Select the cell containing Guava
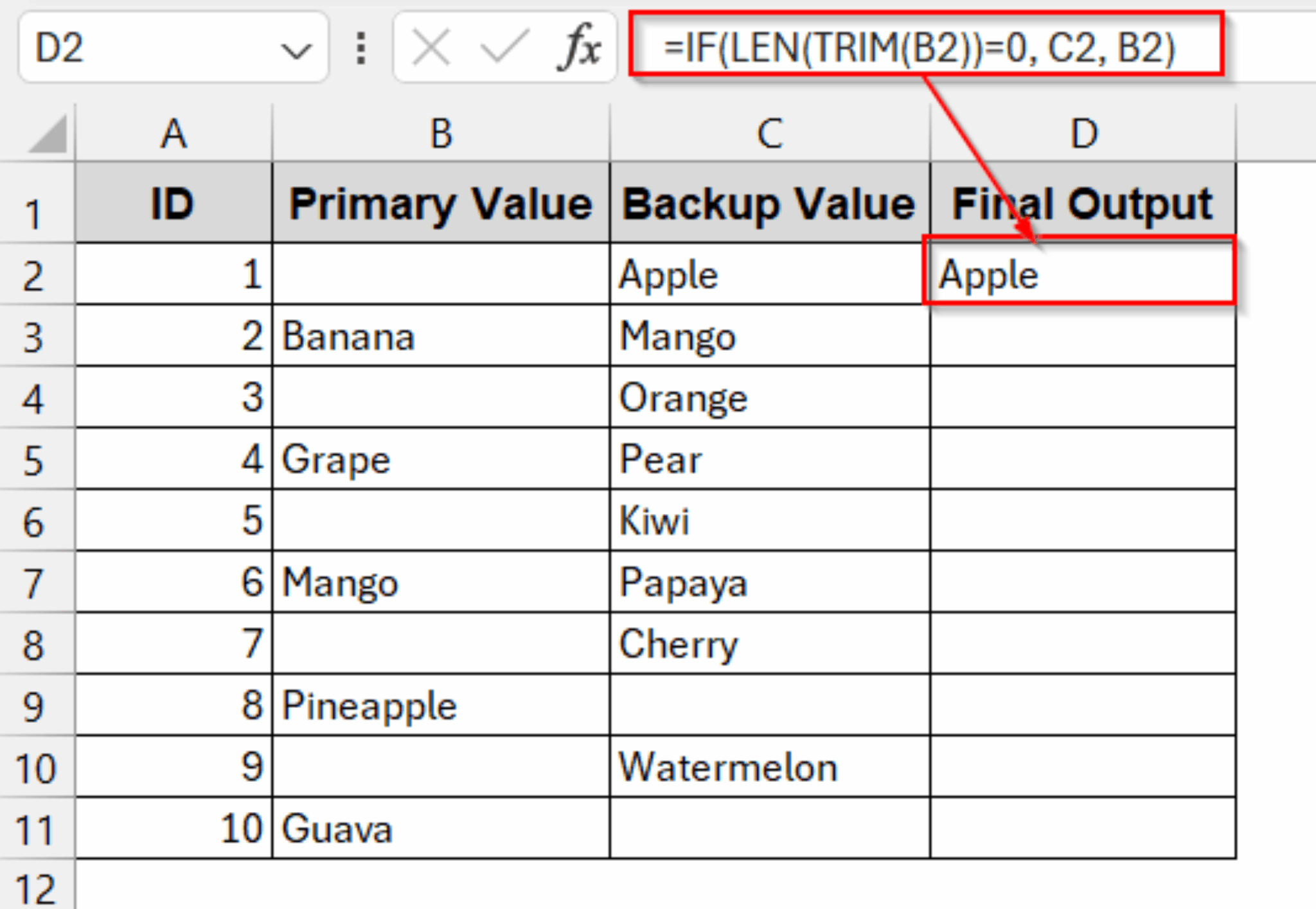The image size is (1316, 909). [x=440, y=829]
